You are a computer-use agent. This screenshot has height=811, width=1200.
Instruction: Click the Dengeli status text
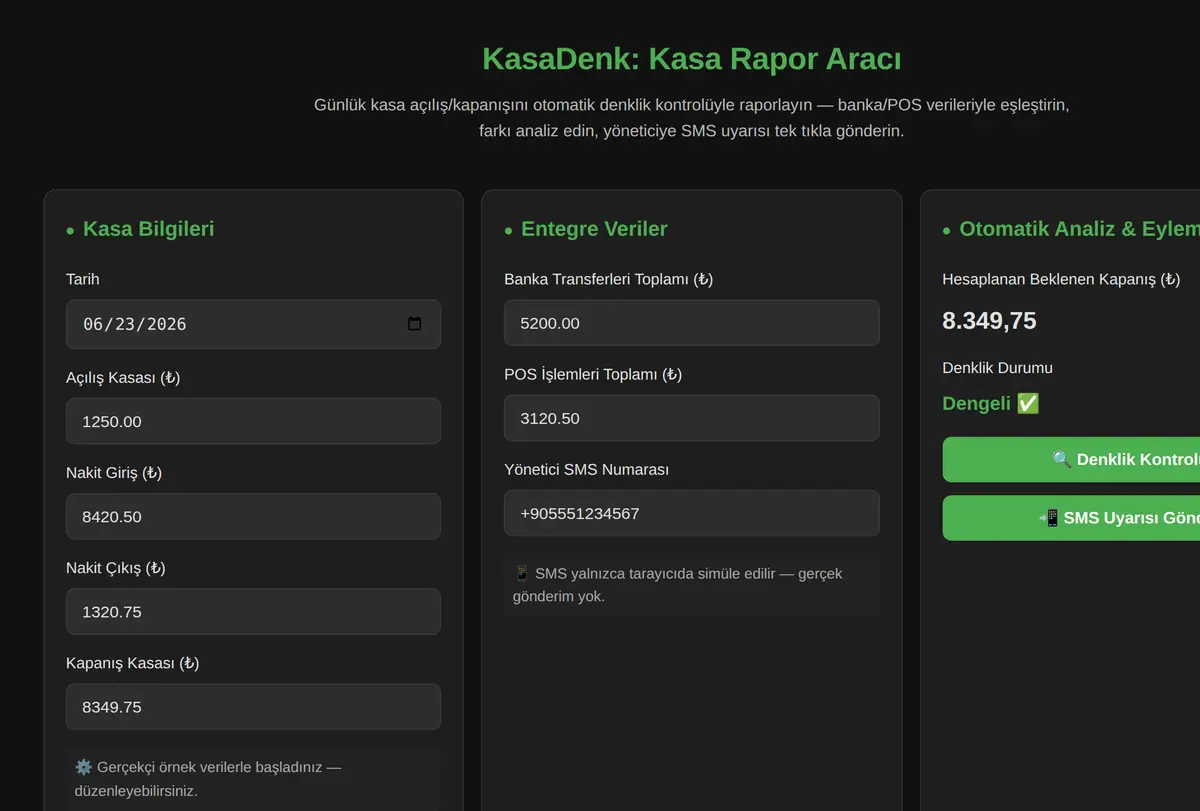point(991,404)
